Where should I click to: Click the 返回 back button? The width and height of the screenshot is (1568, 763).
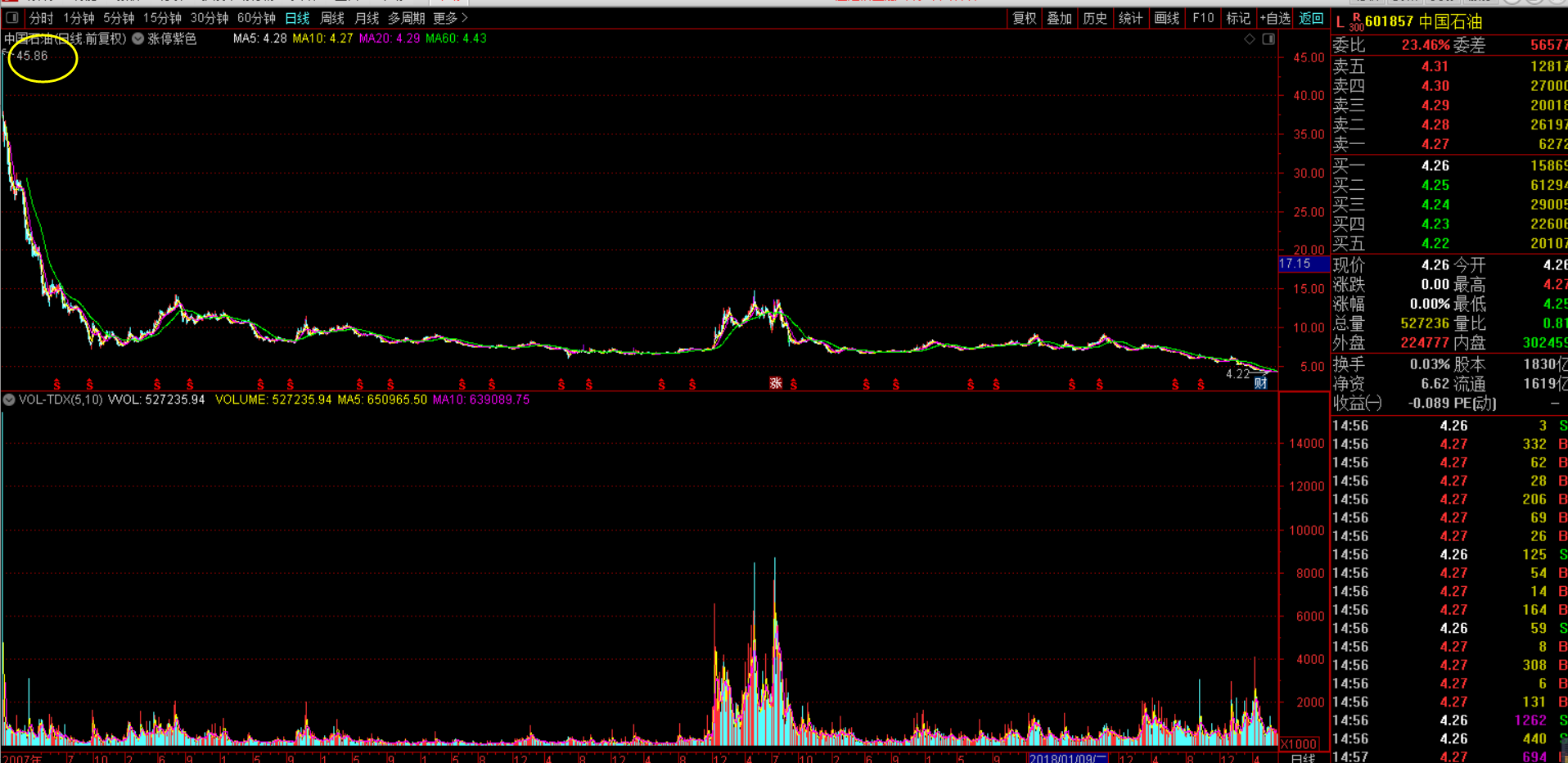[x=1311, y=18]
